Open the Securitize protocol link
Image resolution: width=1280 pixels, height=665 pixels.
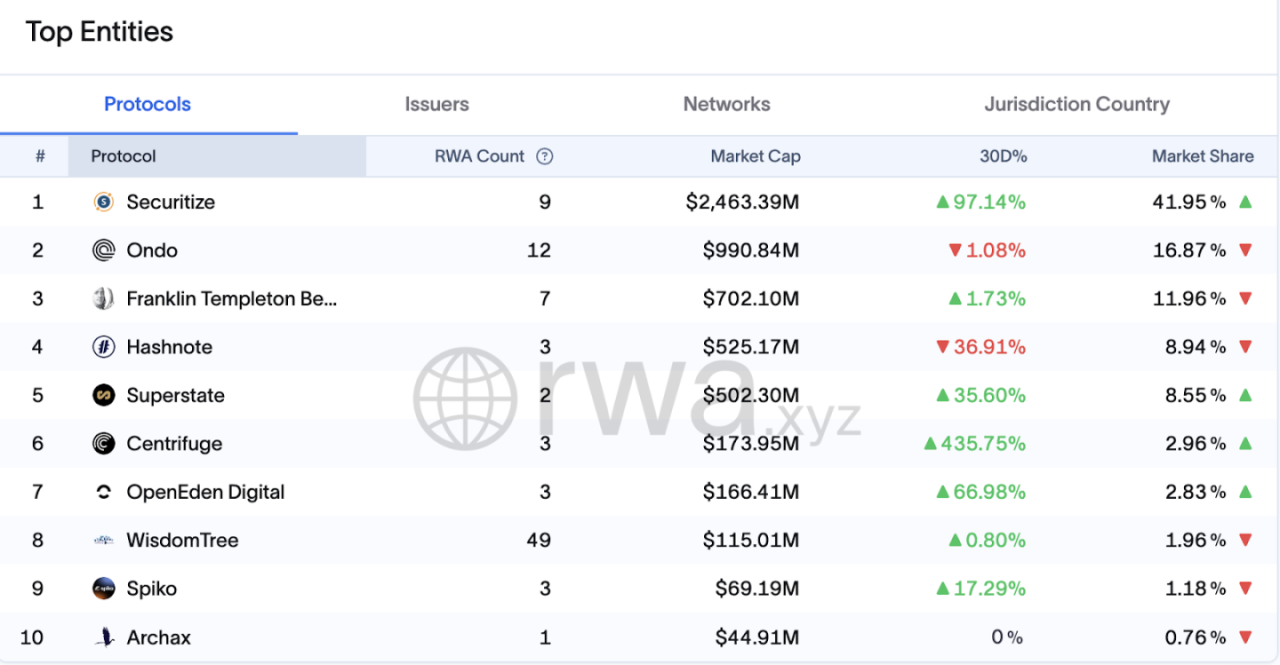click(171, 202)
